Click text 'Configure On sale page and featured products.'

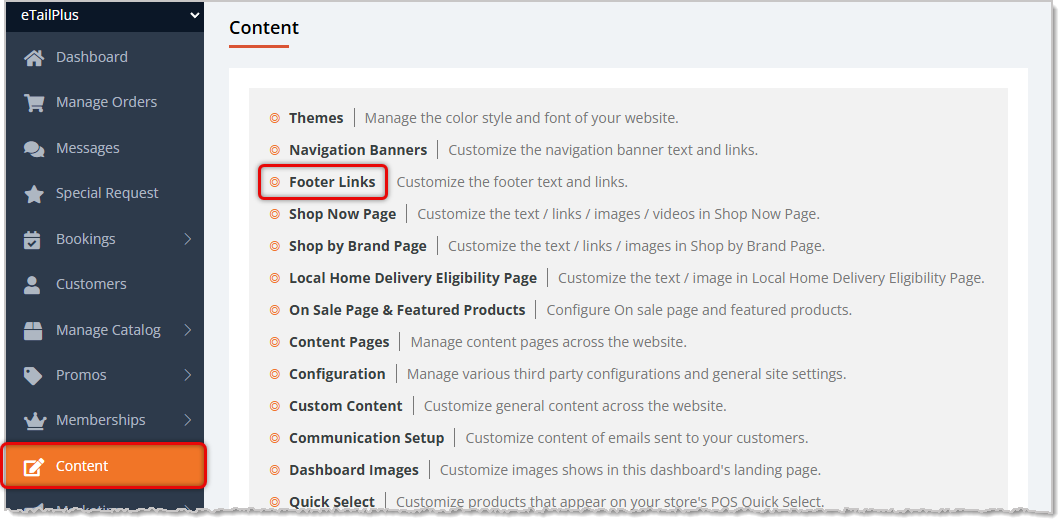pyautogui.click(x=699, y=310)
